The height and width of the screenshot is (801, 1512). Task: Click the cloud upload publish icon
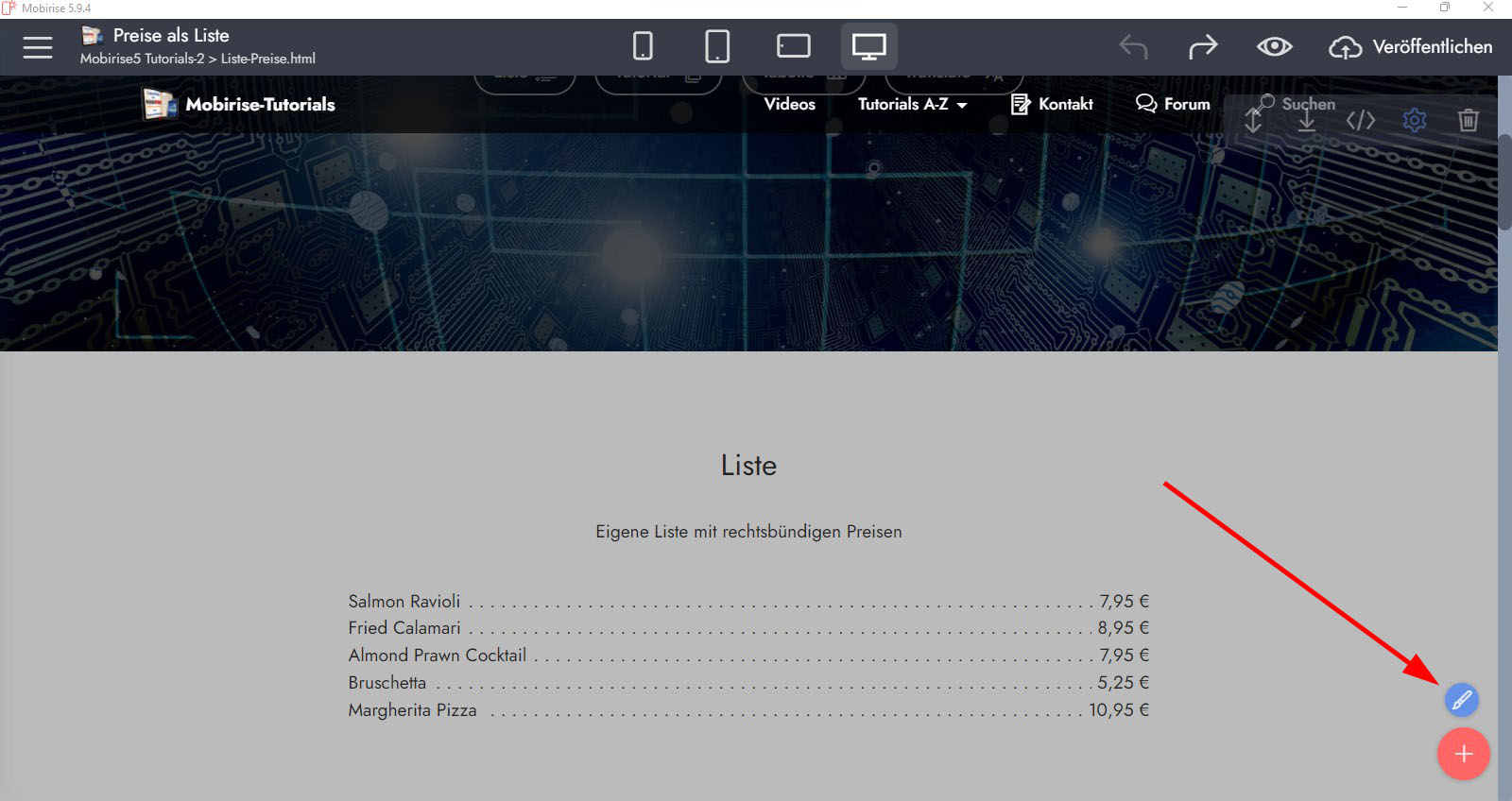(x=1345, y=47)
